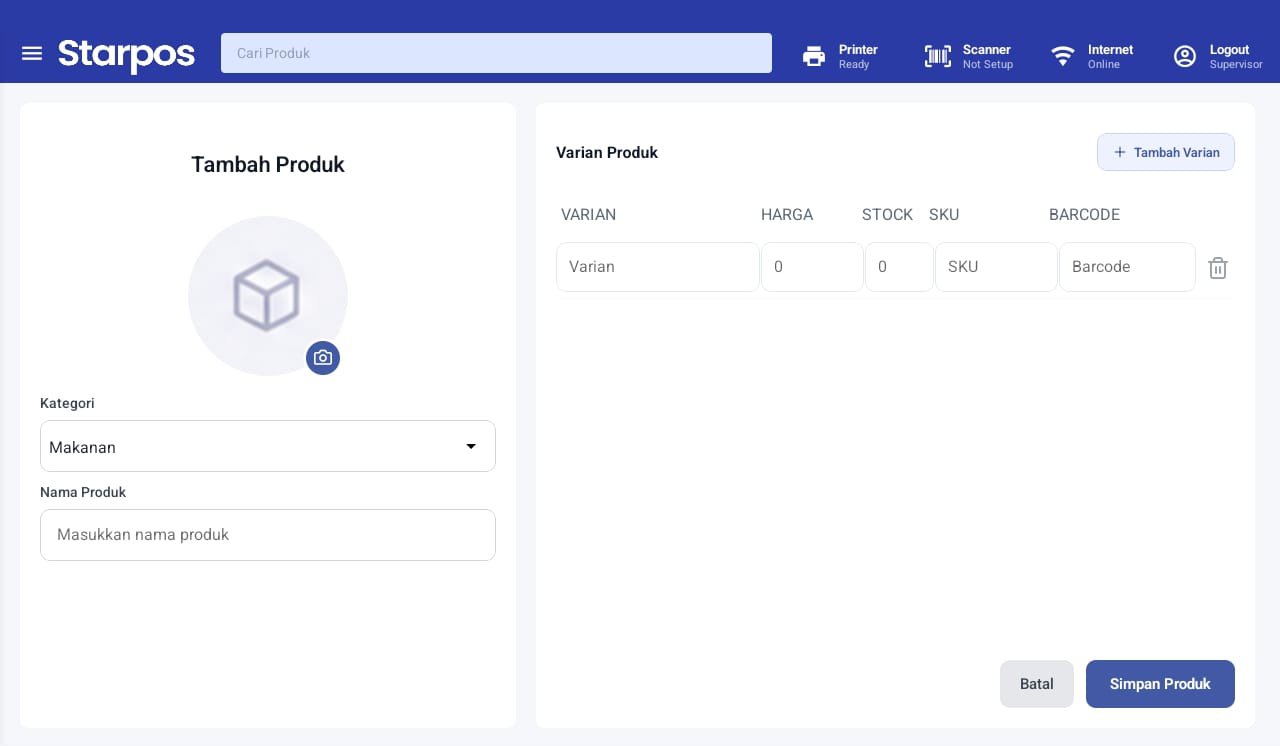Click the Logout user icon

tap(1185, 57)
